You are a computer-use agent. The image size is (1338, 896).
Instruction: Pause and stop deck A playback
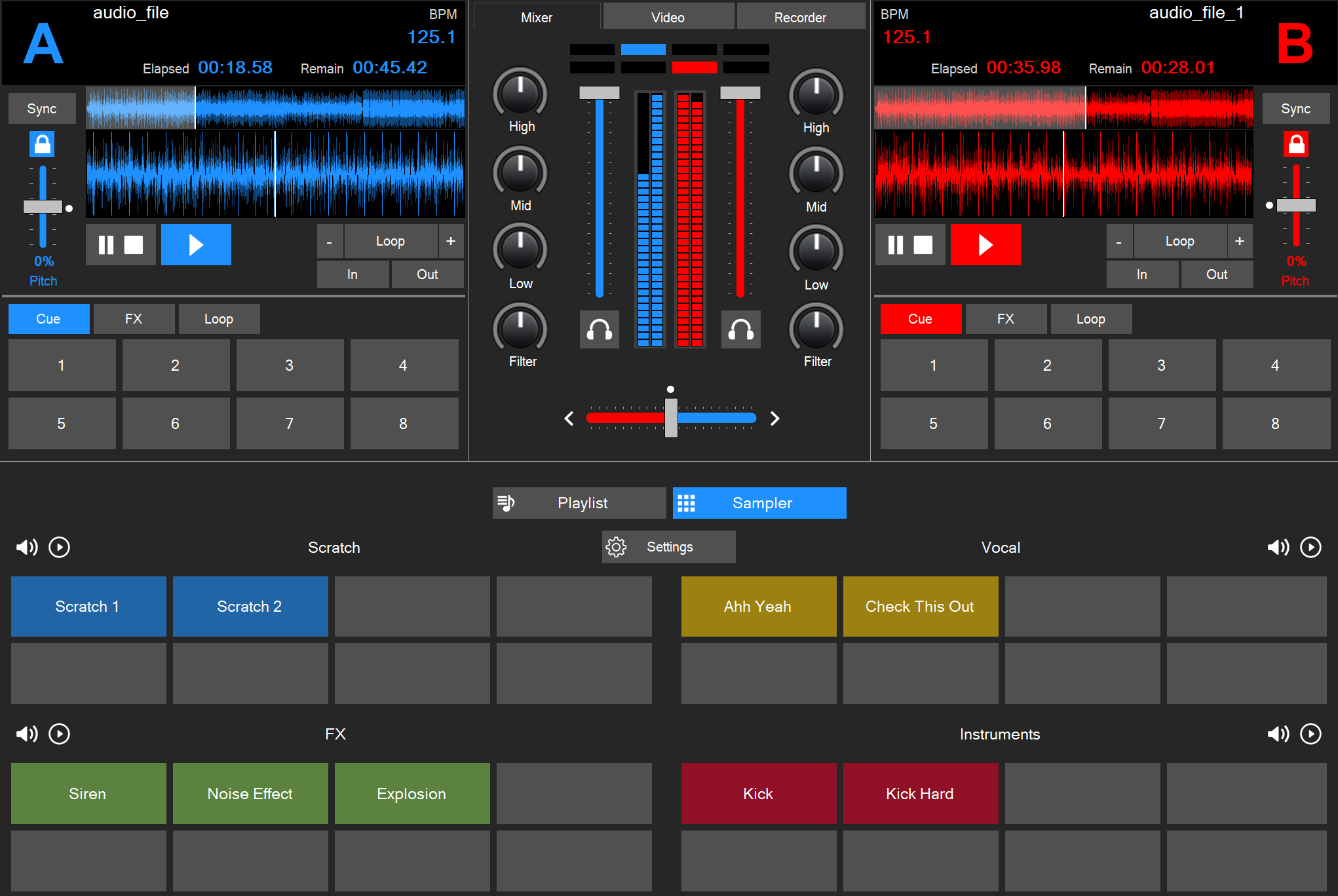121,245
